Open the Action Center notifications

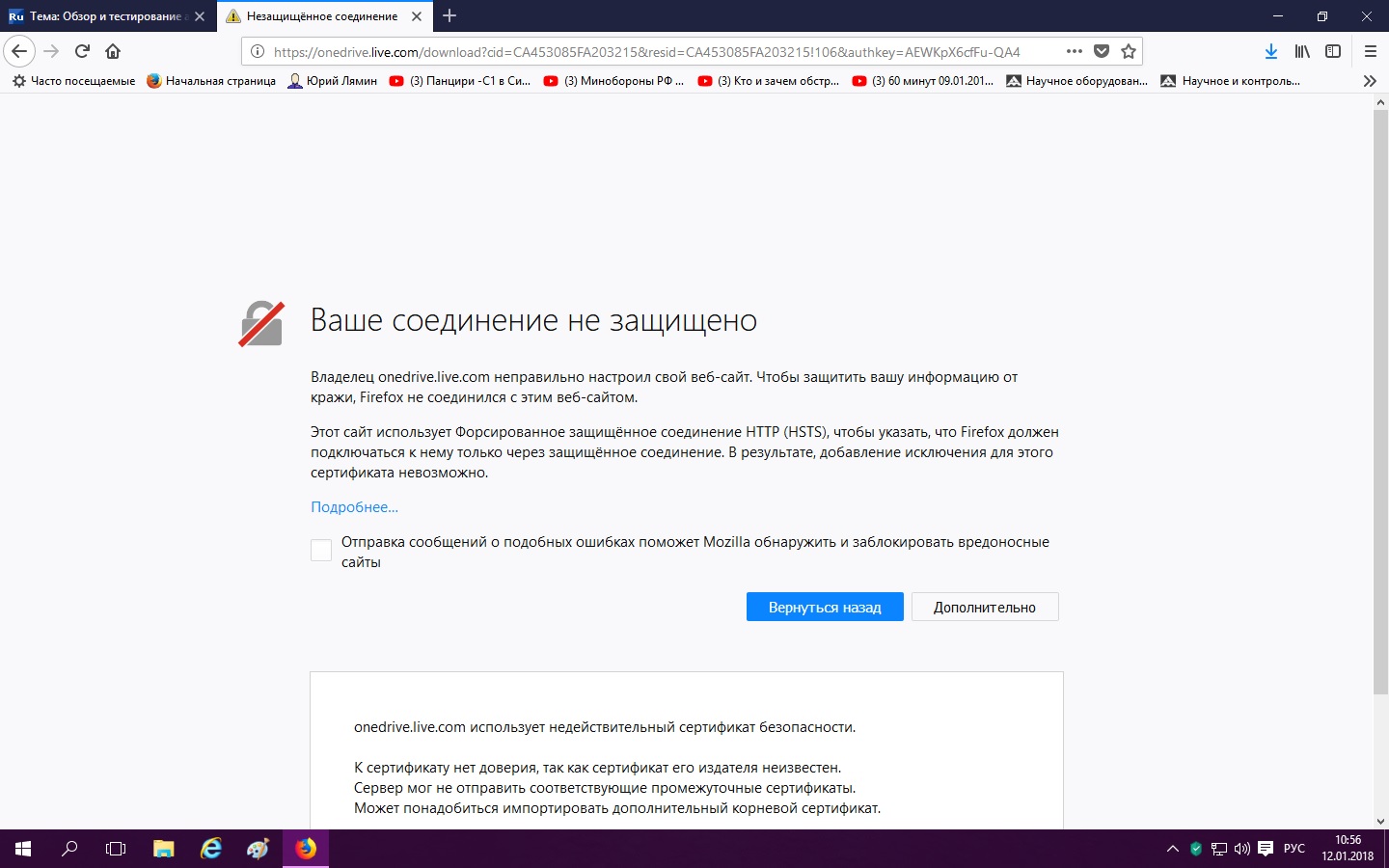1266,849
